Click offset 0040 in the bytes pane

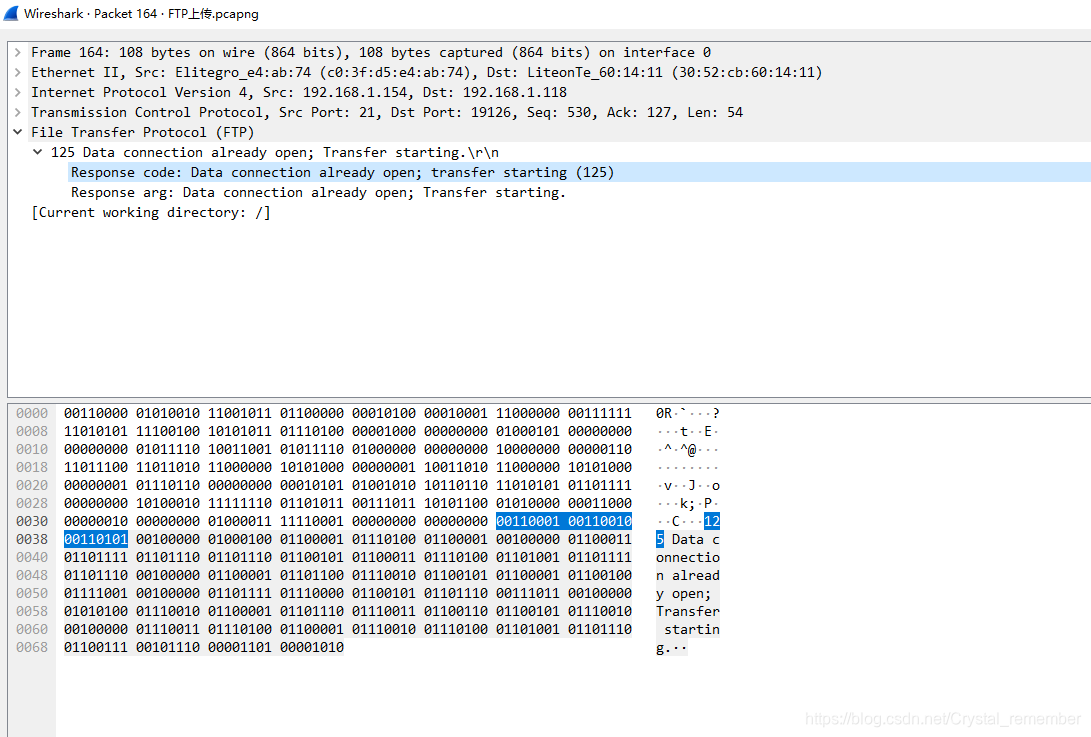(32, 557)
